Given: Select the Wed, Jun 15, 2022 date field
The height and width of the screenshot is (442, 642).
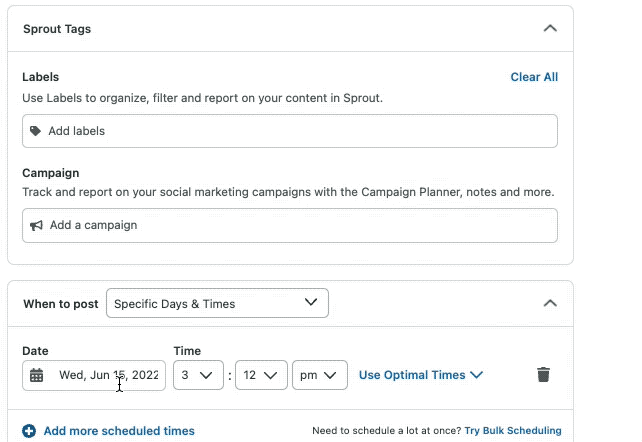Looking at the screenshot, I should point(94,375).
